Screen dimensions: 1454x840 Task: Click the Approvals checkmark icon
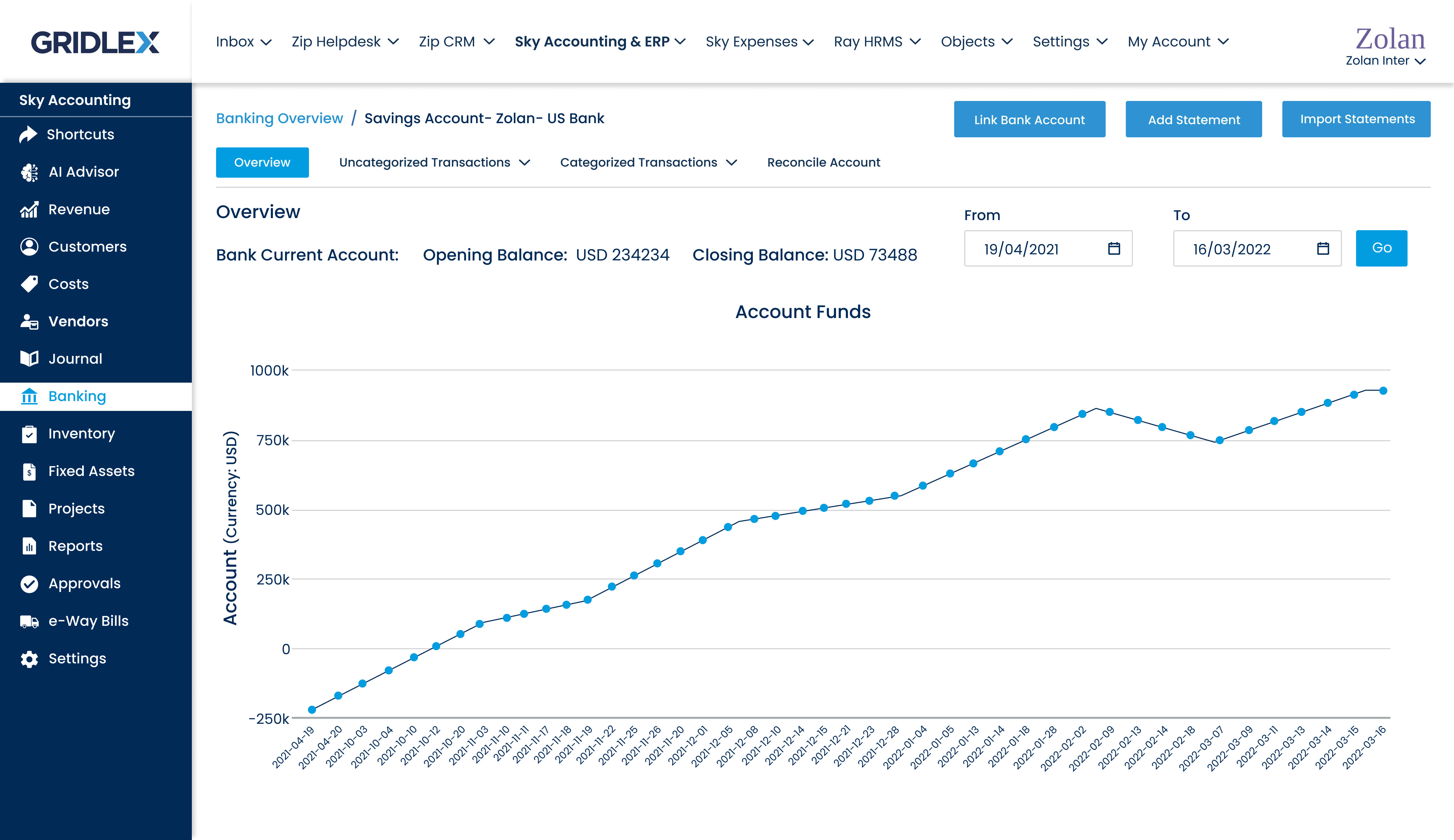click(30, 584)
